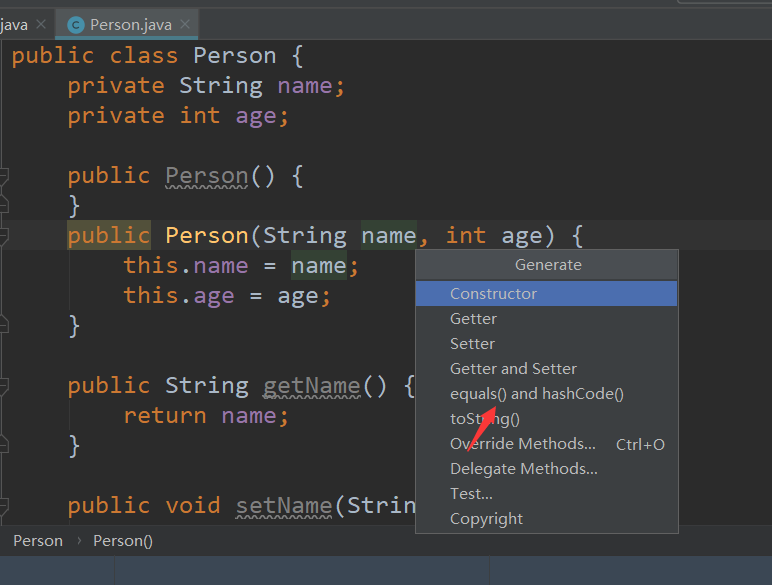Collapse the getName() method fold marker
This screenshot has width=772, height=585.
4,387
